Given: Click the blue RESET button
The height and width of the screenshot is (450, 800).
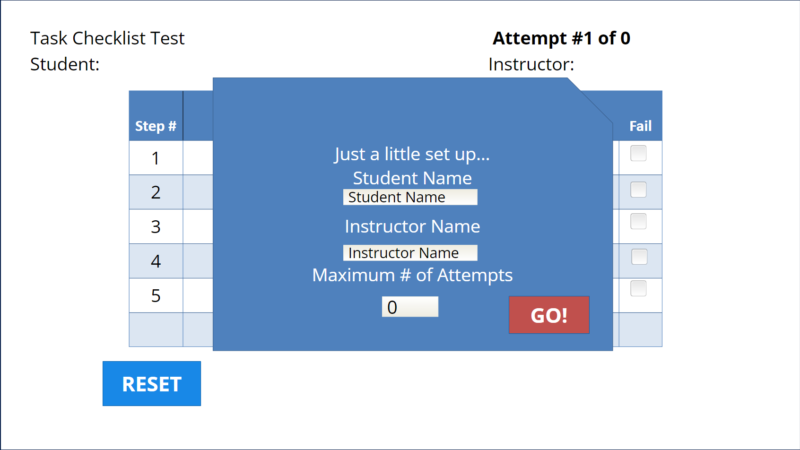Looking at the screenshot, I should [x=151, y=384].
